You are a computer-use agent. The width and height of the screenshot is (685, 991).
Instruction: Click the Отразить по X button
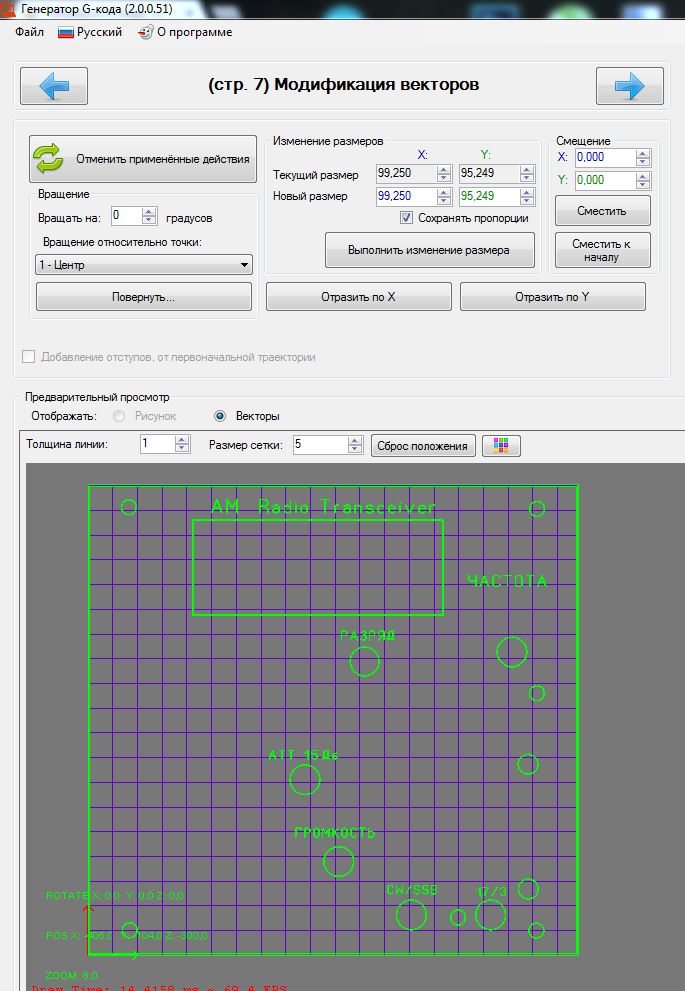pyautogui.click(x=358, y=296)
